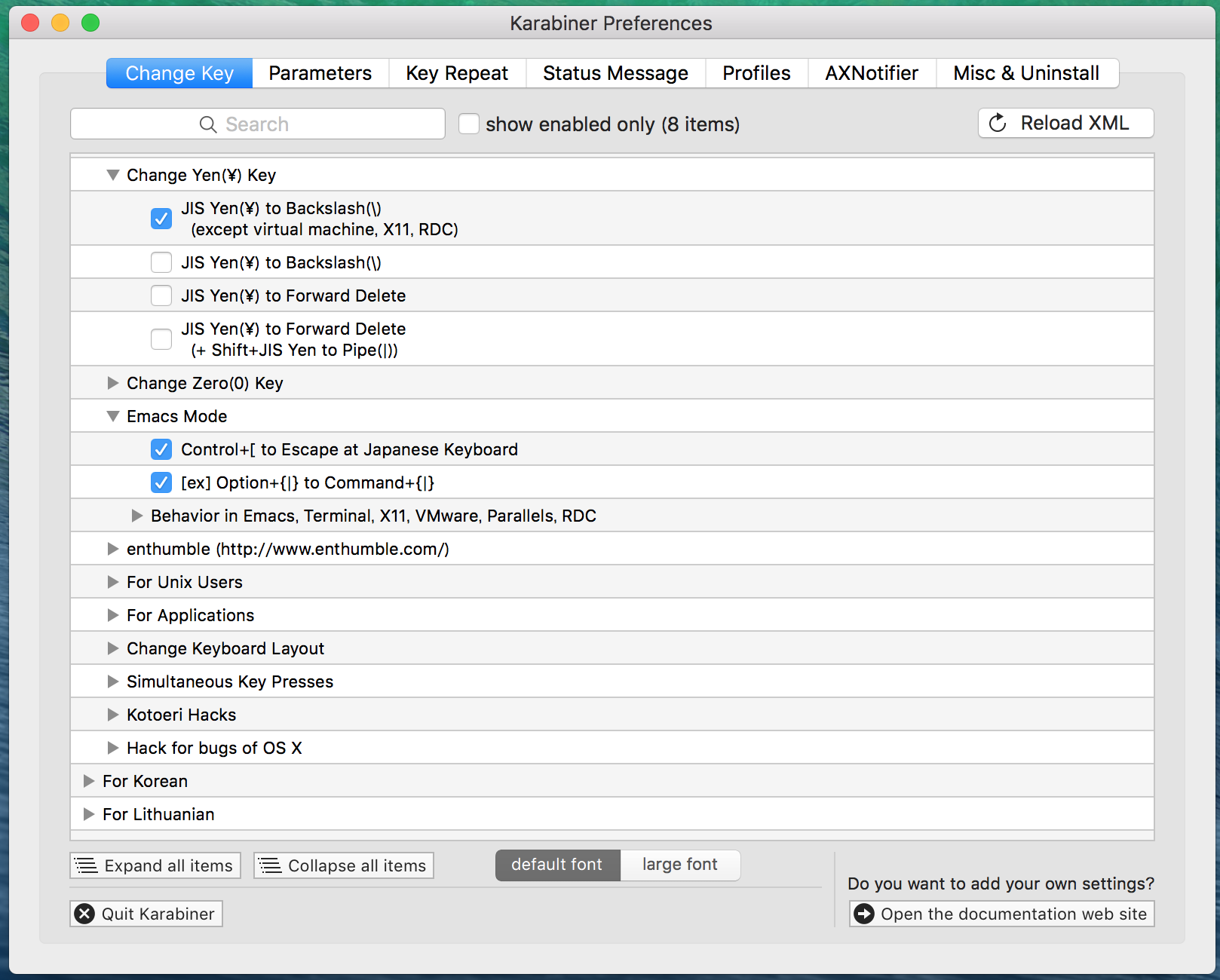Image resolution: width=1220 pixels, height=980 pixels.
Task: Expand the For Unix Users section
Action: coord(113,582)
